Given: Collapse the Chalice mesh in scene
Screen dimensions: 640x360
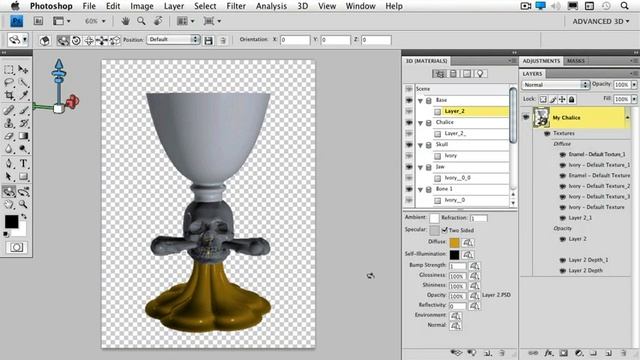Looking at the screenshot, I should [420, 123].
